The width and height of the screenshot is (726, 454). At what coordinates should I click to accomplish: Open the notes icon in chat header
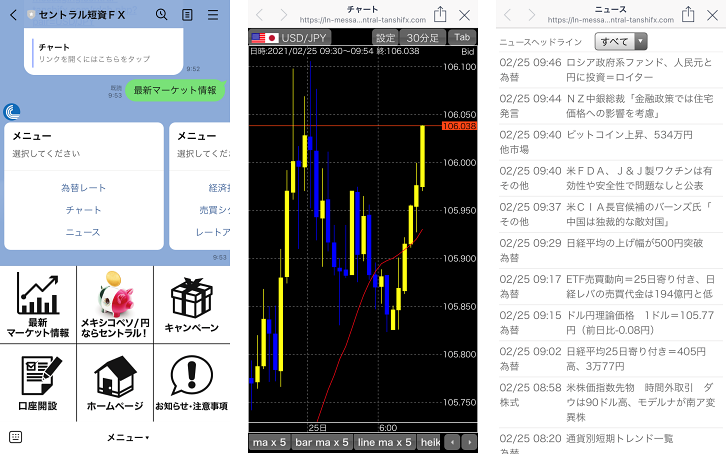coord(187,15)
